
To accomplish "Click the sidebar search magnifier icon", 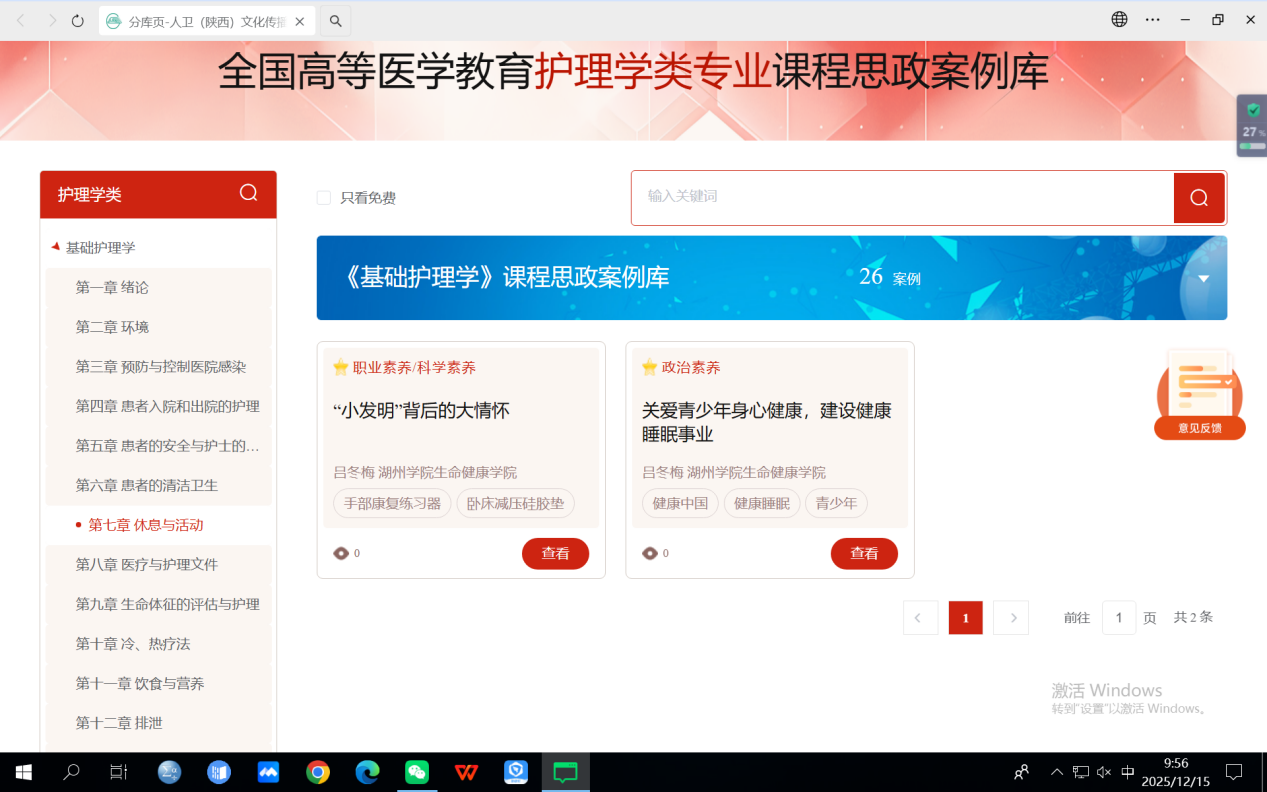I will pyautogui.click(x=249, y=193).
